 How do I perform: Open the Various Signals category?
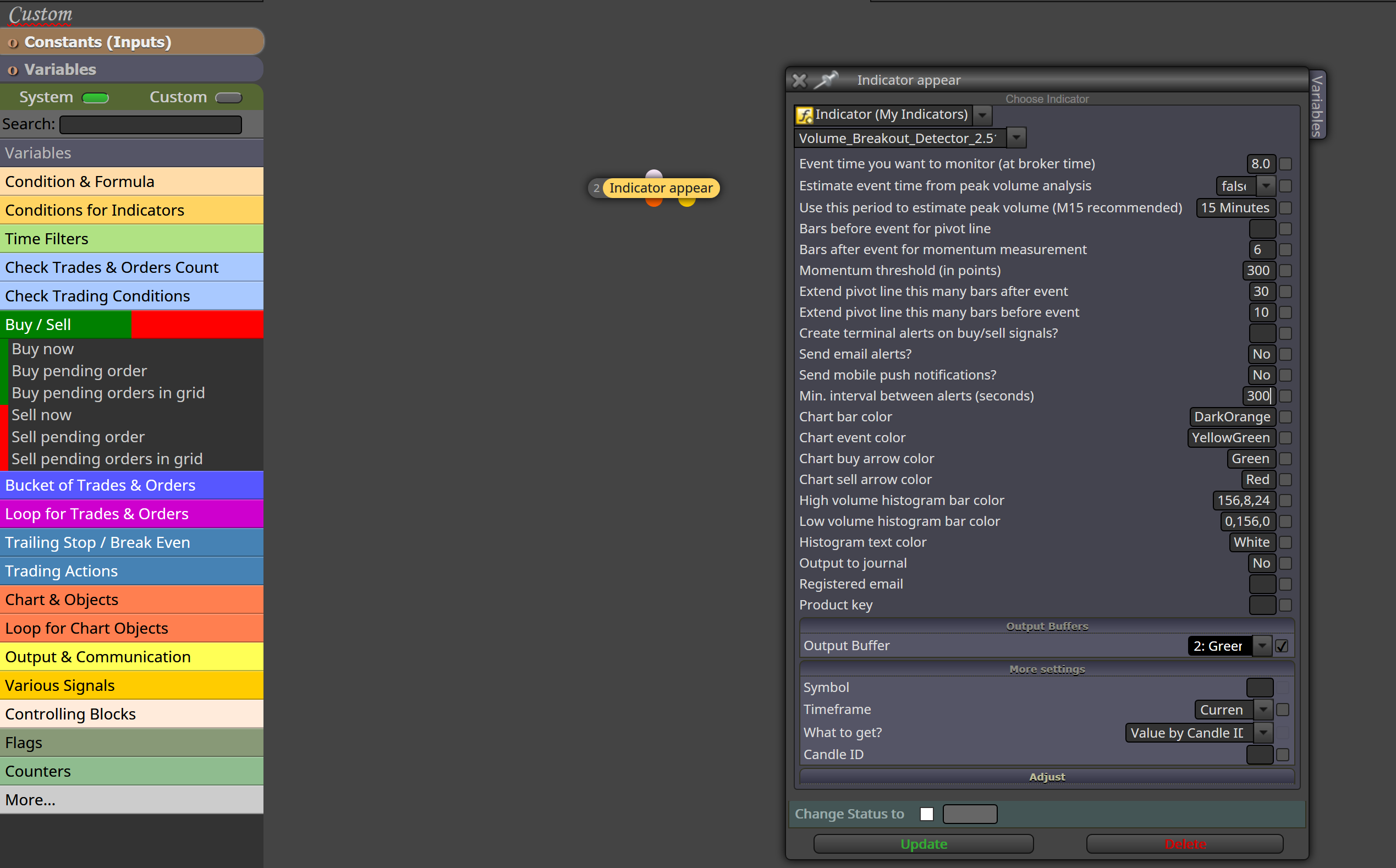tap(131, 685)
